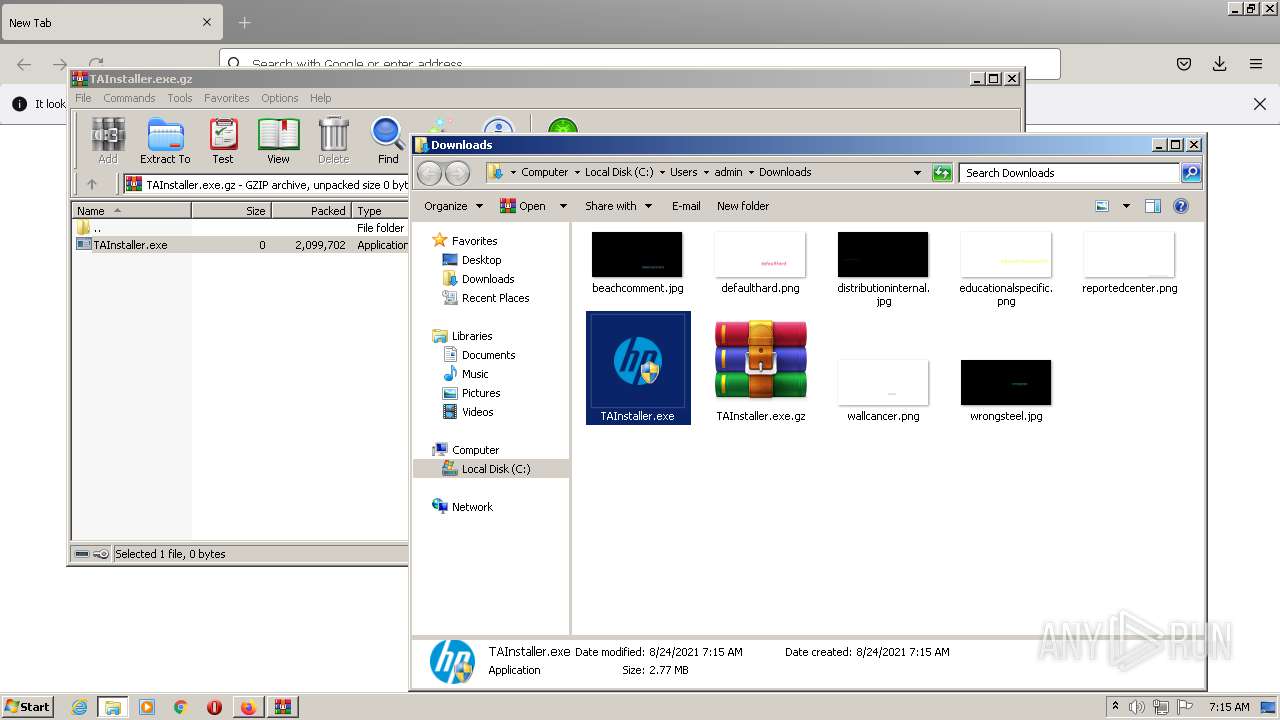This screenshot has height=720, width=1280.
Task: Open Help menu in WinRAR
Action: [320, 98]
